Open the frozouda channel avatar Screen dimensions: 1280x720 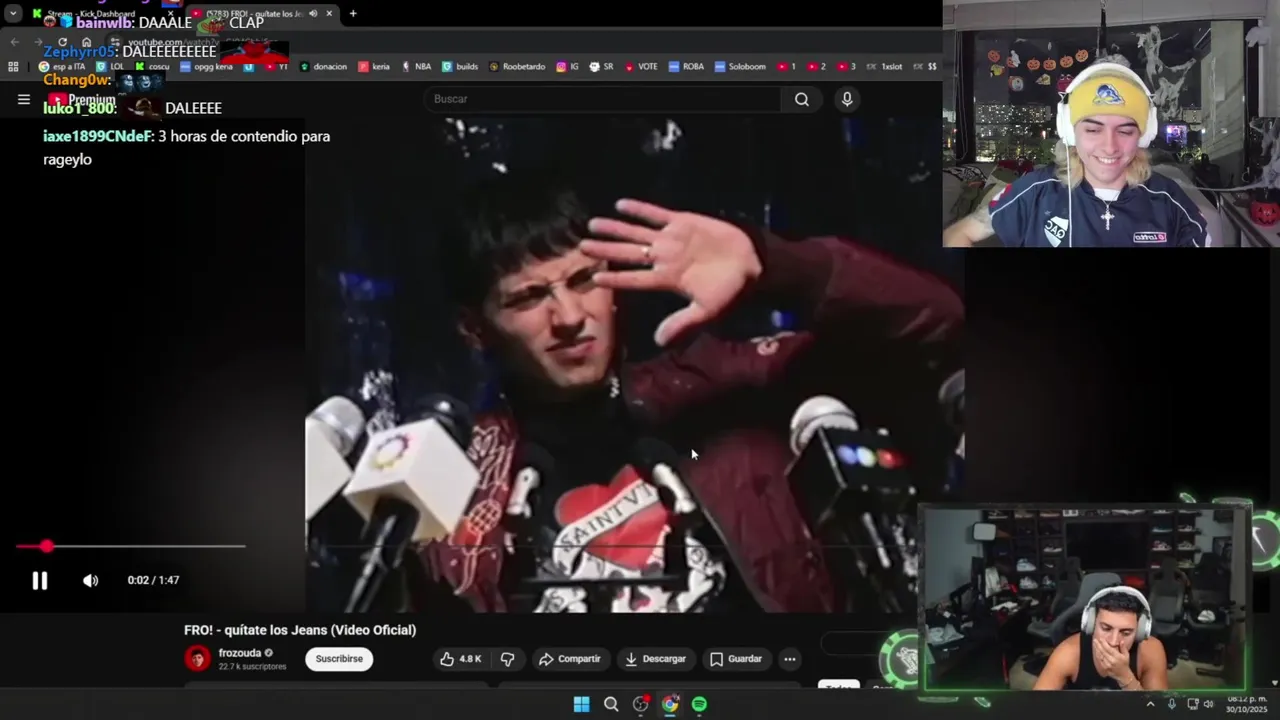pos(198,658)
